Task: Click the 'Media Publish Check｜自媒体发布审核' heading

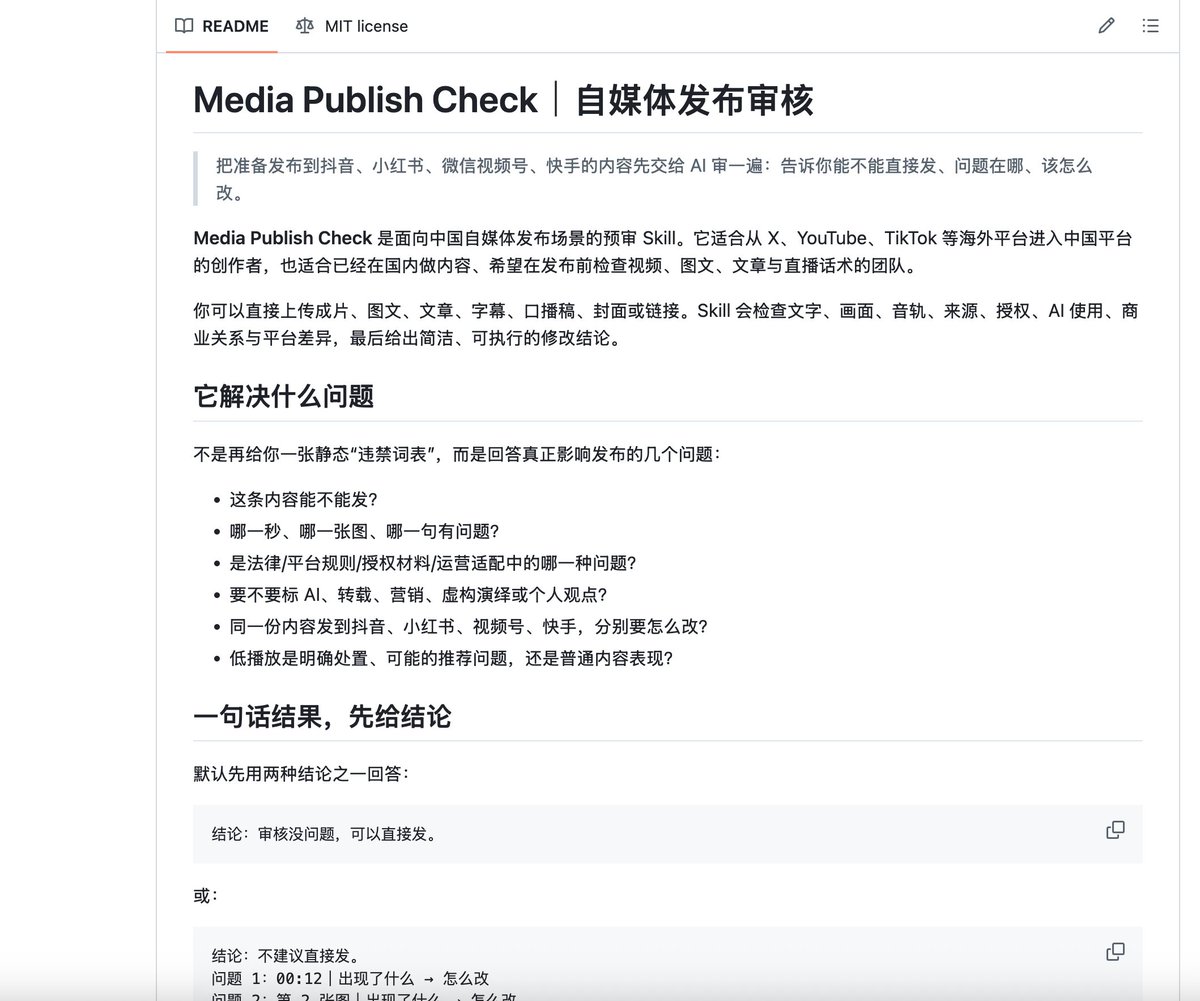Action: [x=503, y=100]
